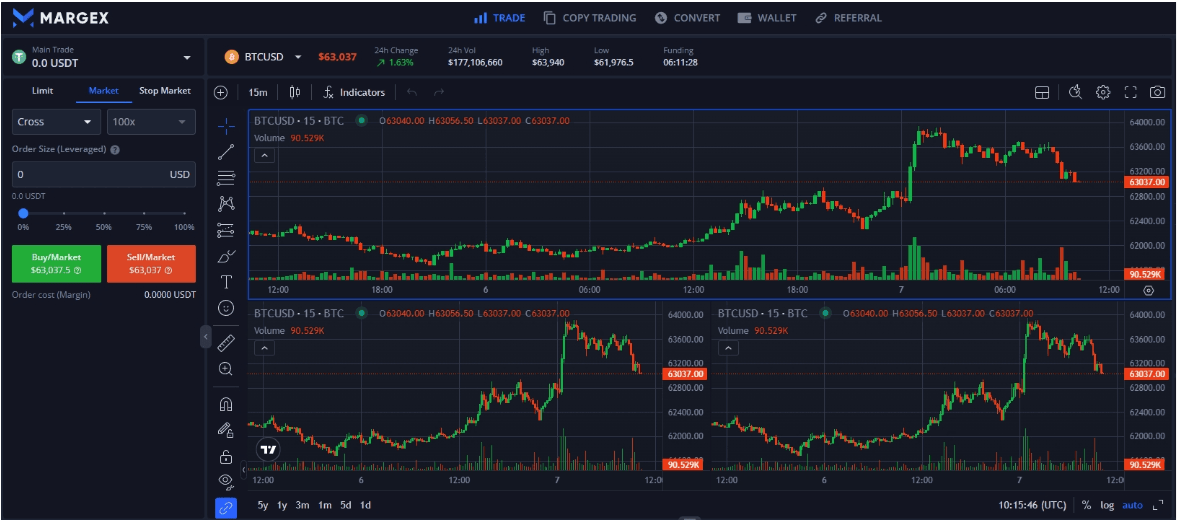Toggle lock all drawing tools

point(226,456)
